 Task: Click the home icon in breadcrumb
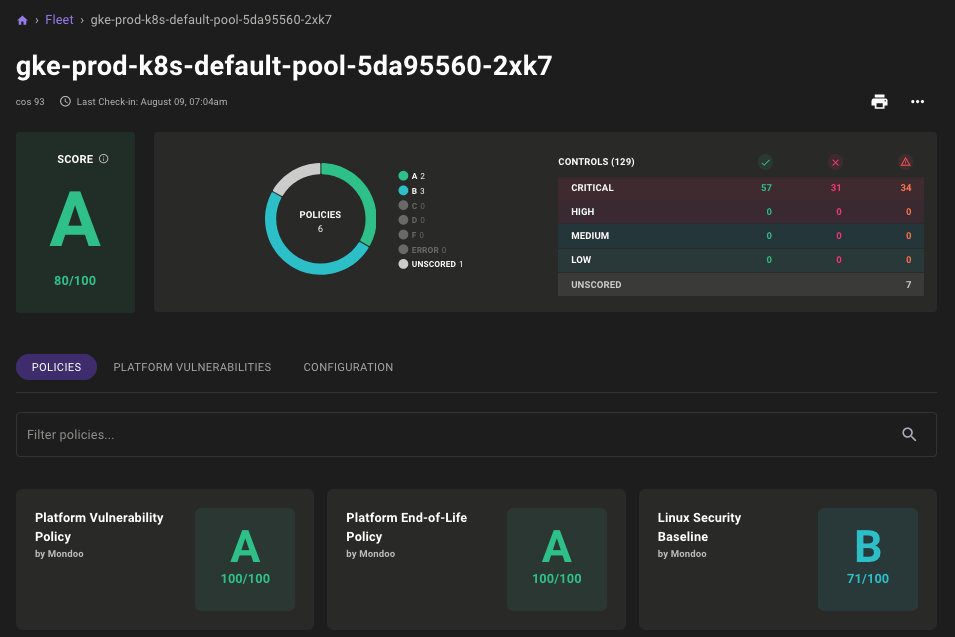click(22, 20)
